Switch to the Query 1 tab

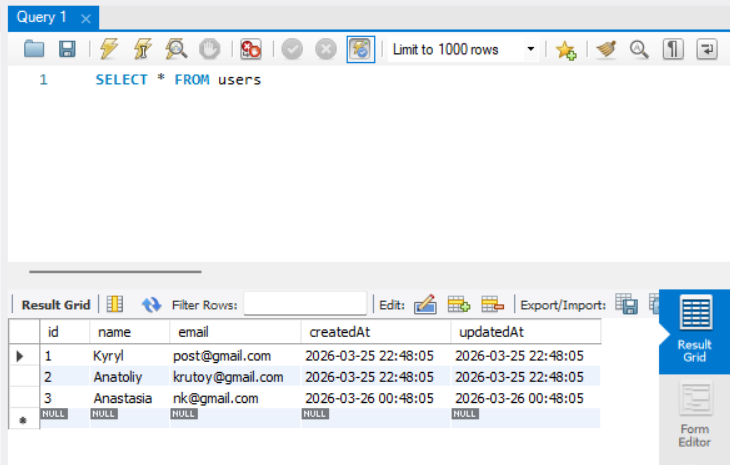tap(42, 17)
